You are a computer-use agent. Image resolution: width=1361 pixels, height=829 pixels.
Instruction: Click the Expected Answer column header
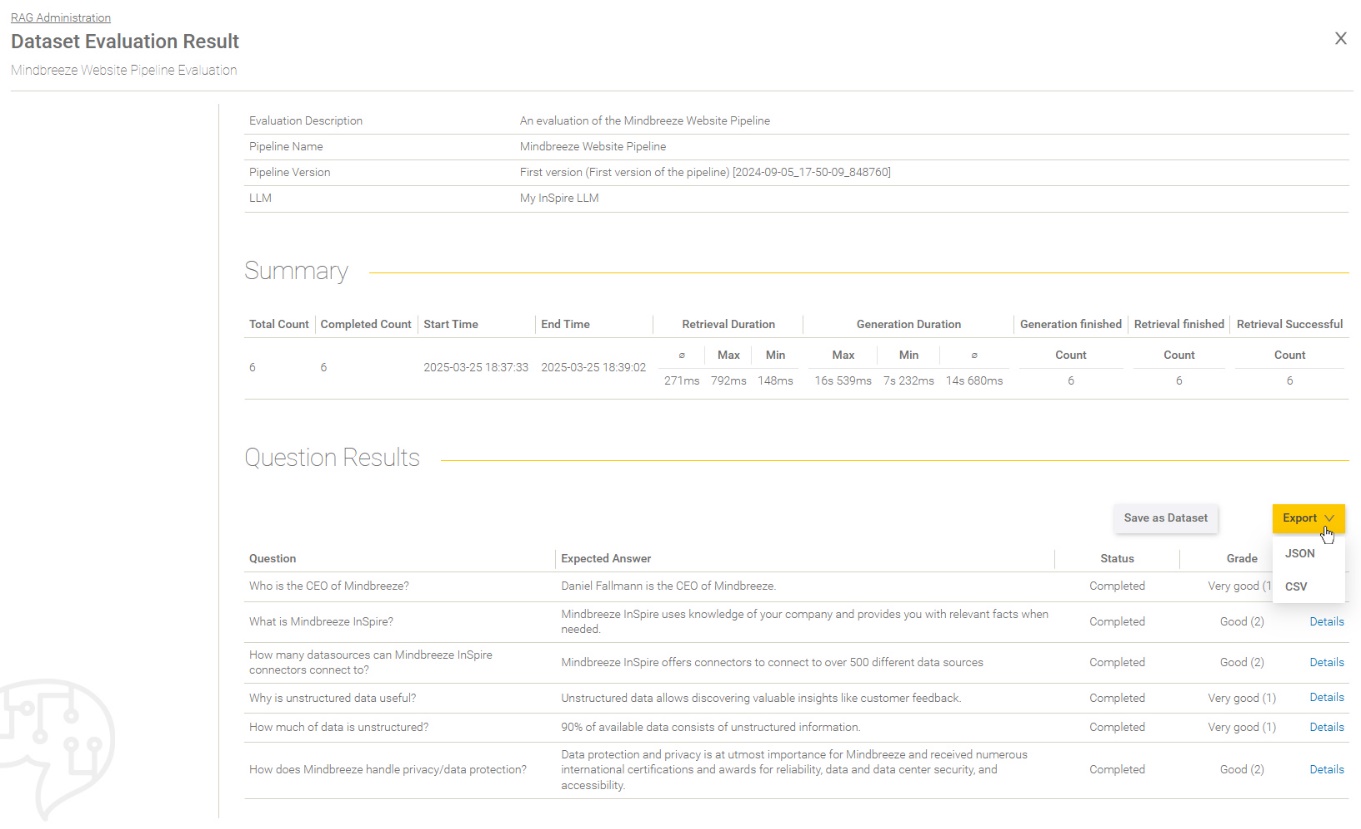(x=606, y=559)
